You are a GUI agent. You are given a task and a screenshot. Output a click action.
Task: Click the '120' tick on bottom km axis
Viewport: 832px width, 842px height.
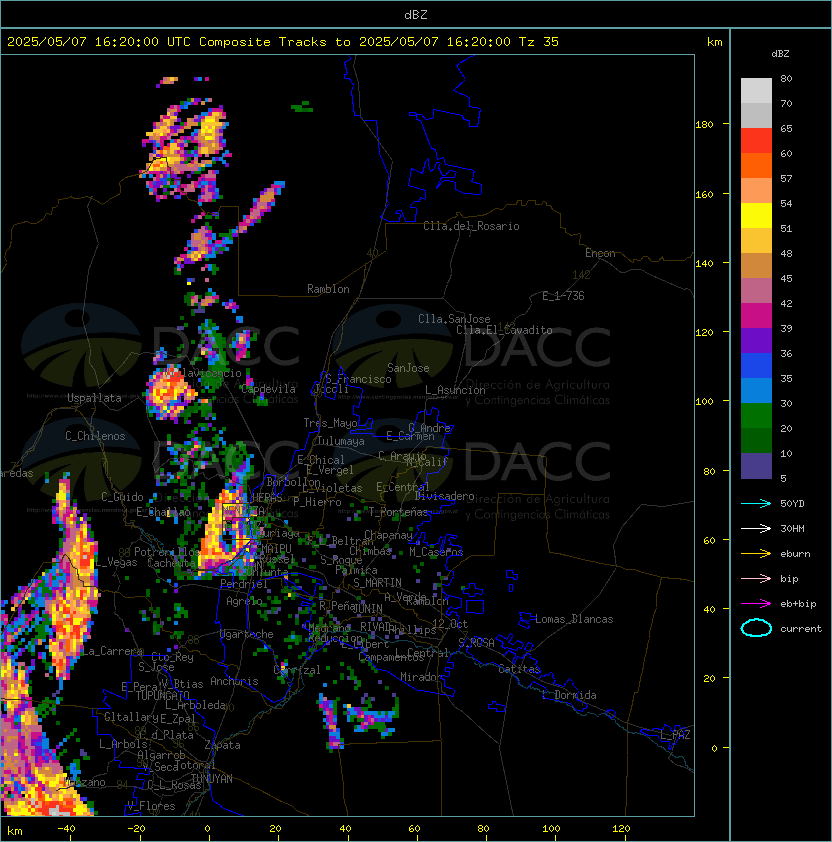point(620,829)
